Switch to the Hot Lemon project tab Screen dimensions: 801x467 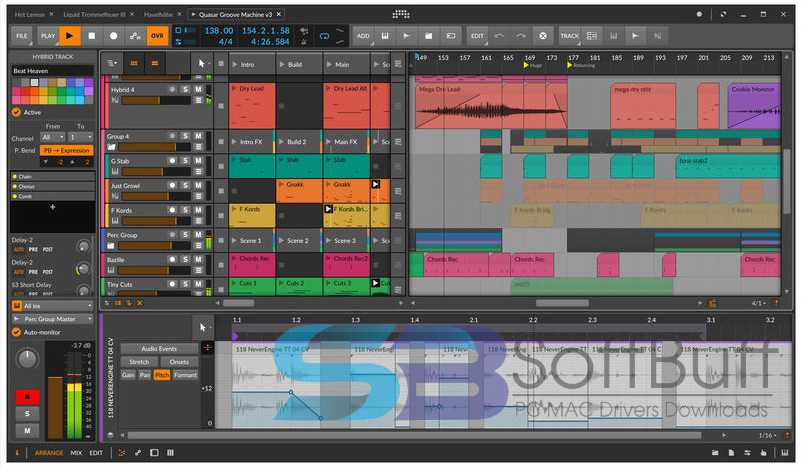30,15
